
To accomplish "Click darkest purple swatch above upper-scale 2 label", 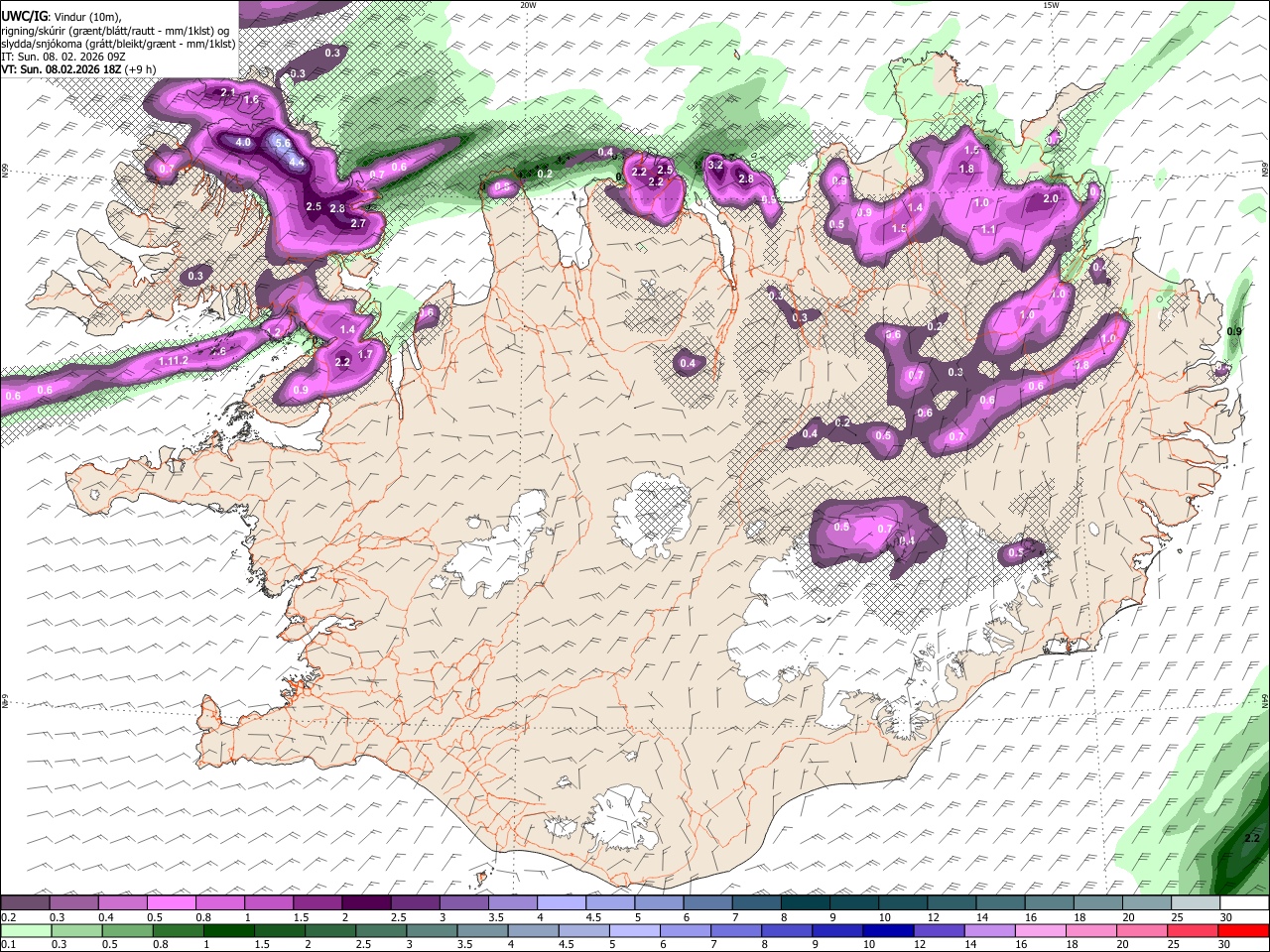I will (366, 903).
